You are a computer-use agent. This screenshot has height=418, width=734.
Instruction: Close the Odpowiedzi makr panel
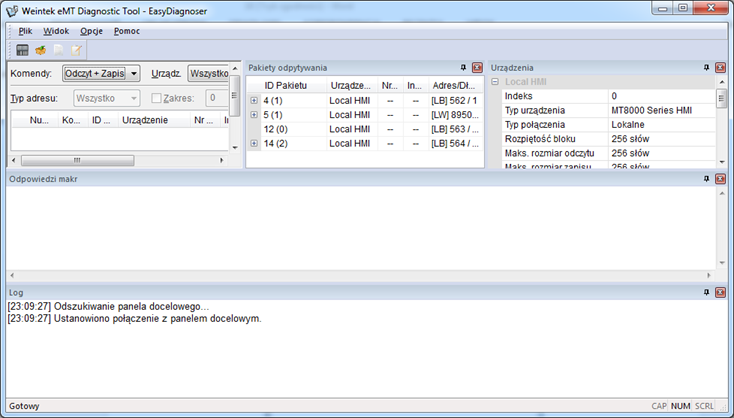[720, 179]
